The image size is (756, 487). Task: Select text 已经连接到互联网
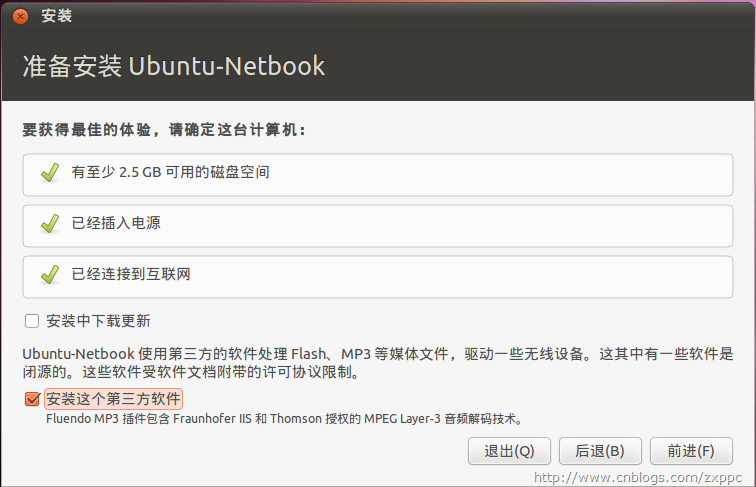coord(131,274)
